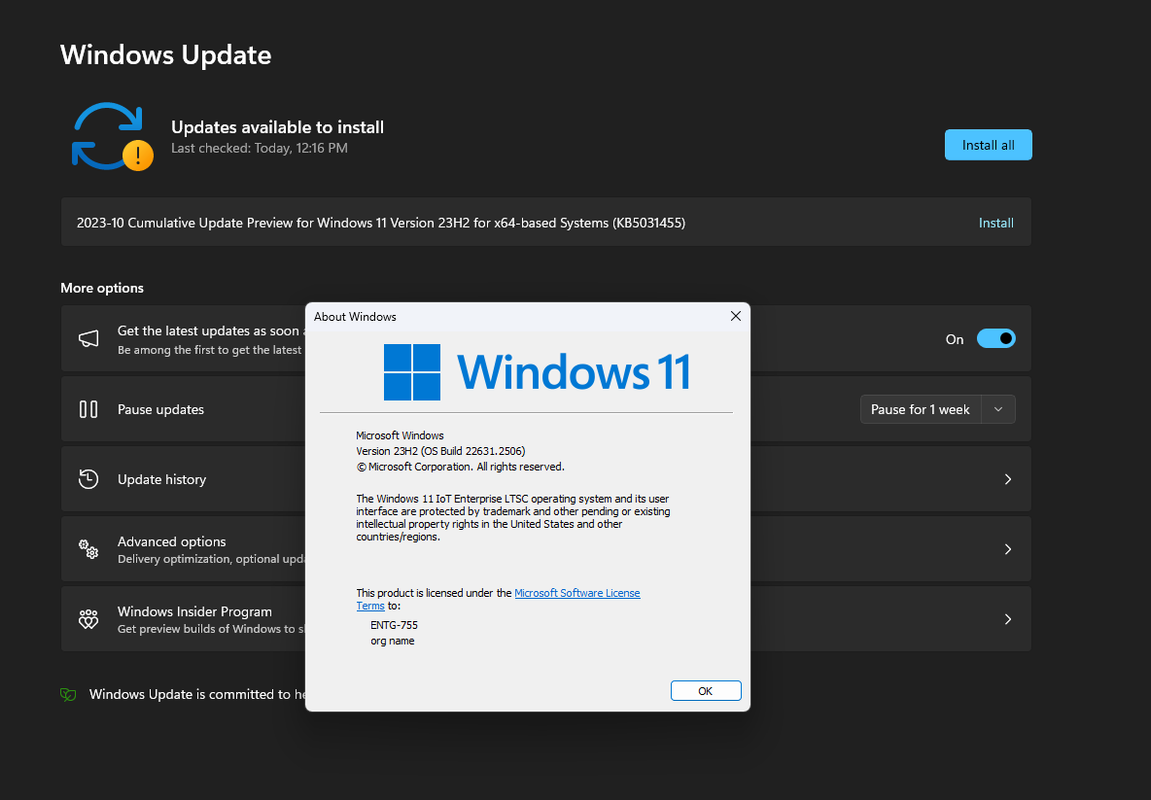Click the update sync status icon

112,137
